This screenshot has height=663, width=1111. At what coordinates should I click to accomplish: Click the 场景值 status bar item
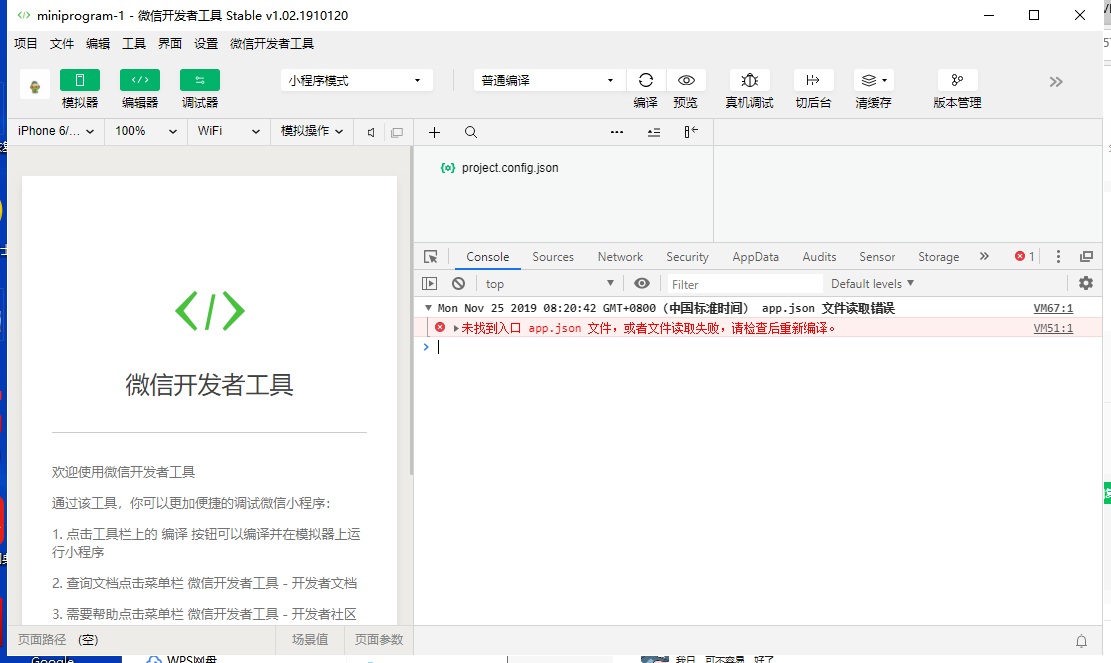pyautogui.click(x=310, y=640)
